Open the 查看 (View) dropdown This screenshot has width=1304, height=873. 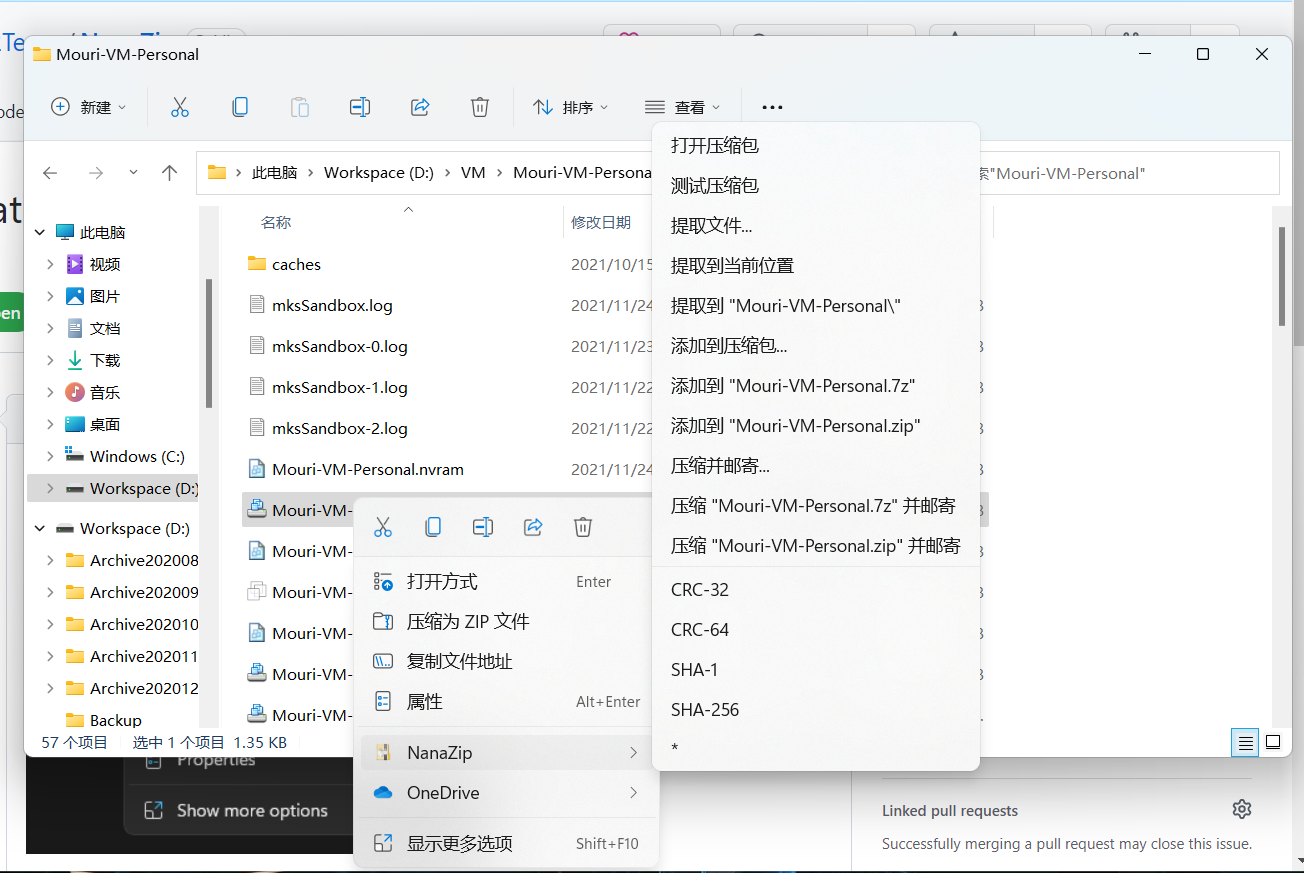coord(683,107)
